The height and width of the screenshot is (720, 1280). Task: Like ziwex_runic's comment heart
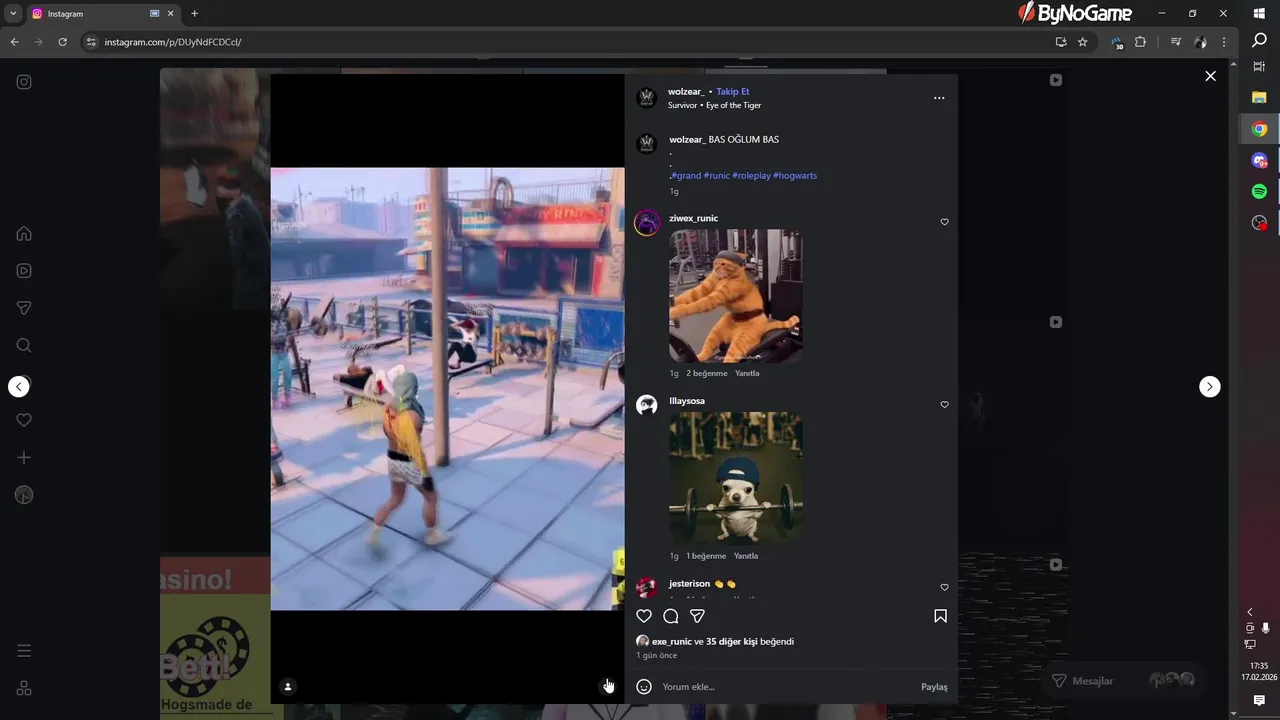[944, 222]
